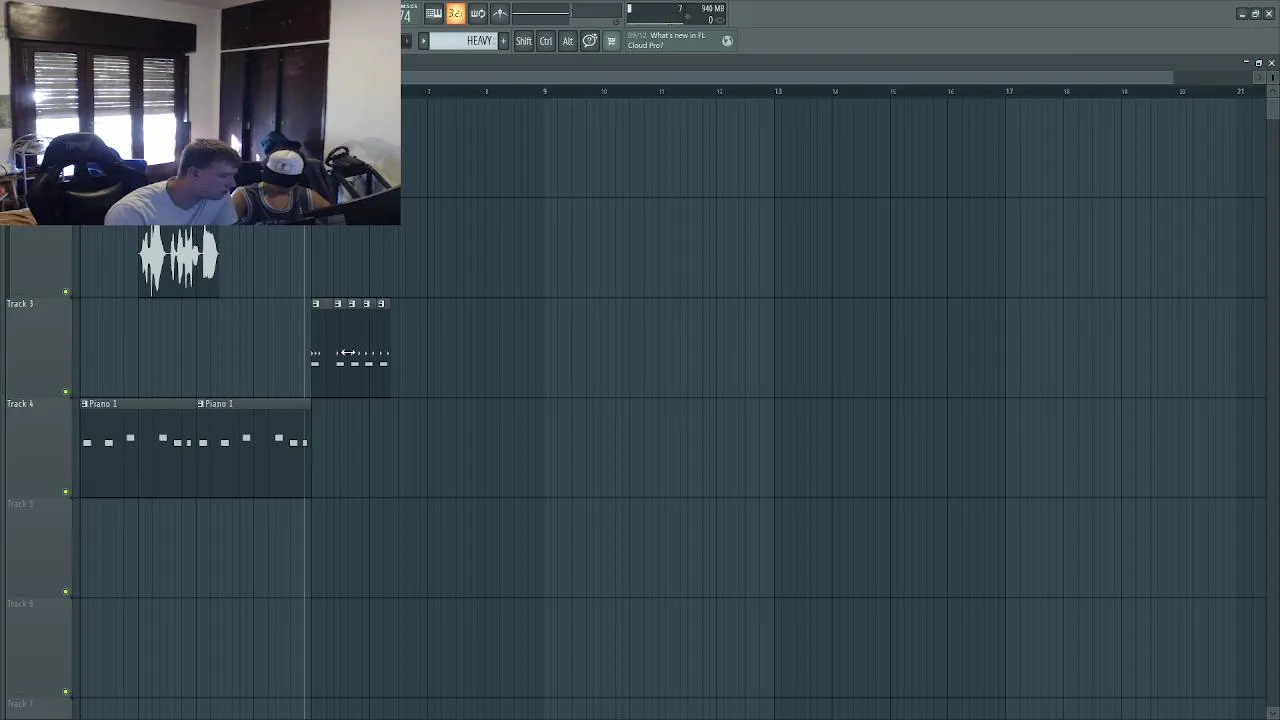The height and width of the screenshot is (720, 1280).
Task: Open the first Piano 1 clip menu icon
Action: [85, 404]
